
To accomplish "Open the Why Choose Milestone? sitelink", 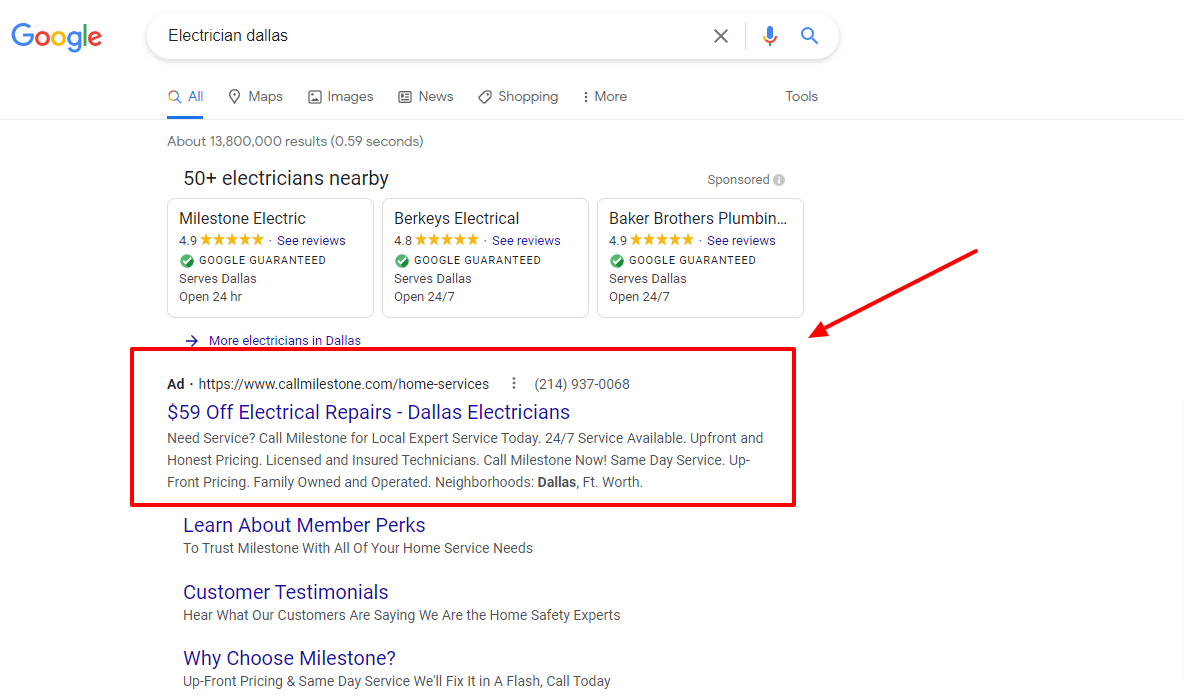I will (x=289, y=658).
